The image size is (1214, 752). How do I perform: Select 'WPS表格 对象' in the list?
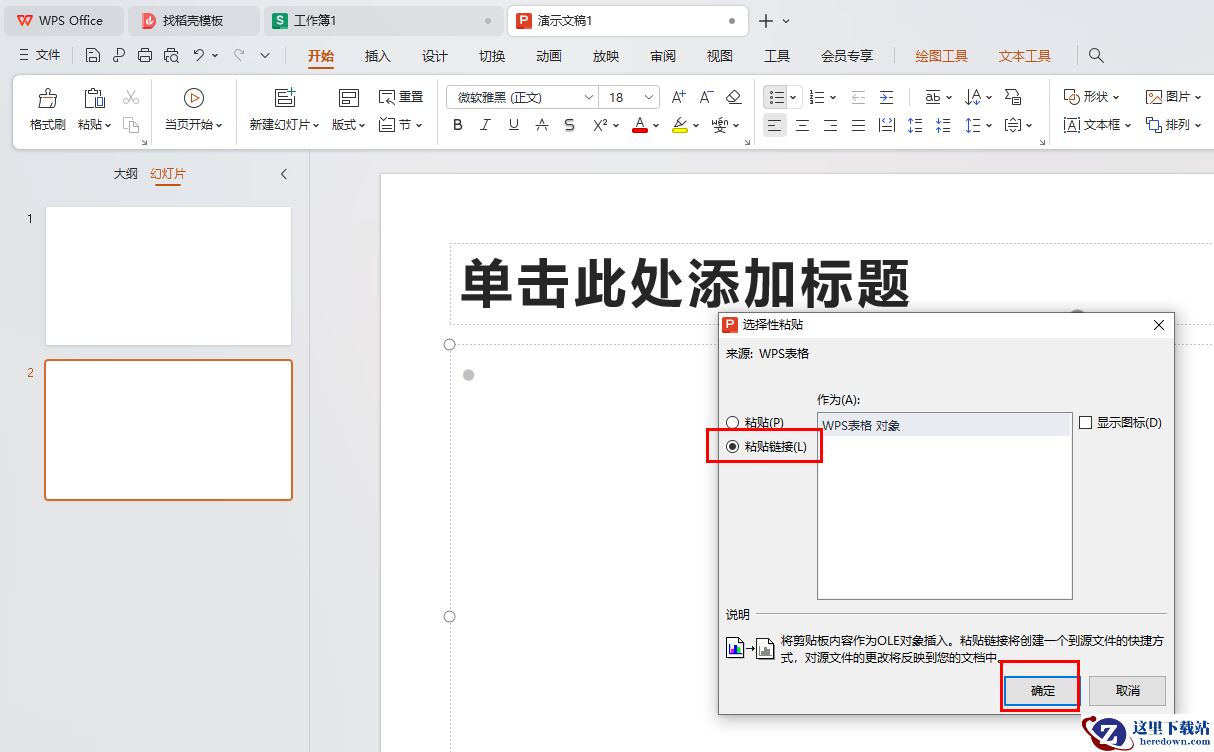point(944,425)
